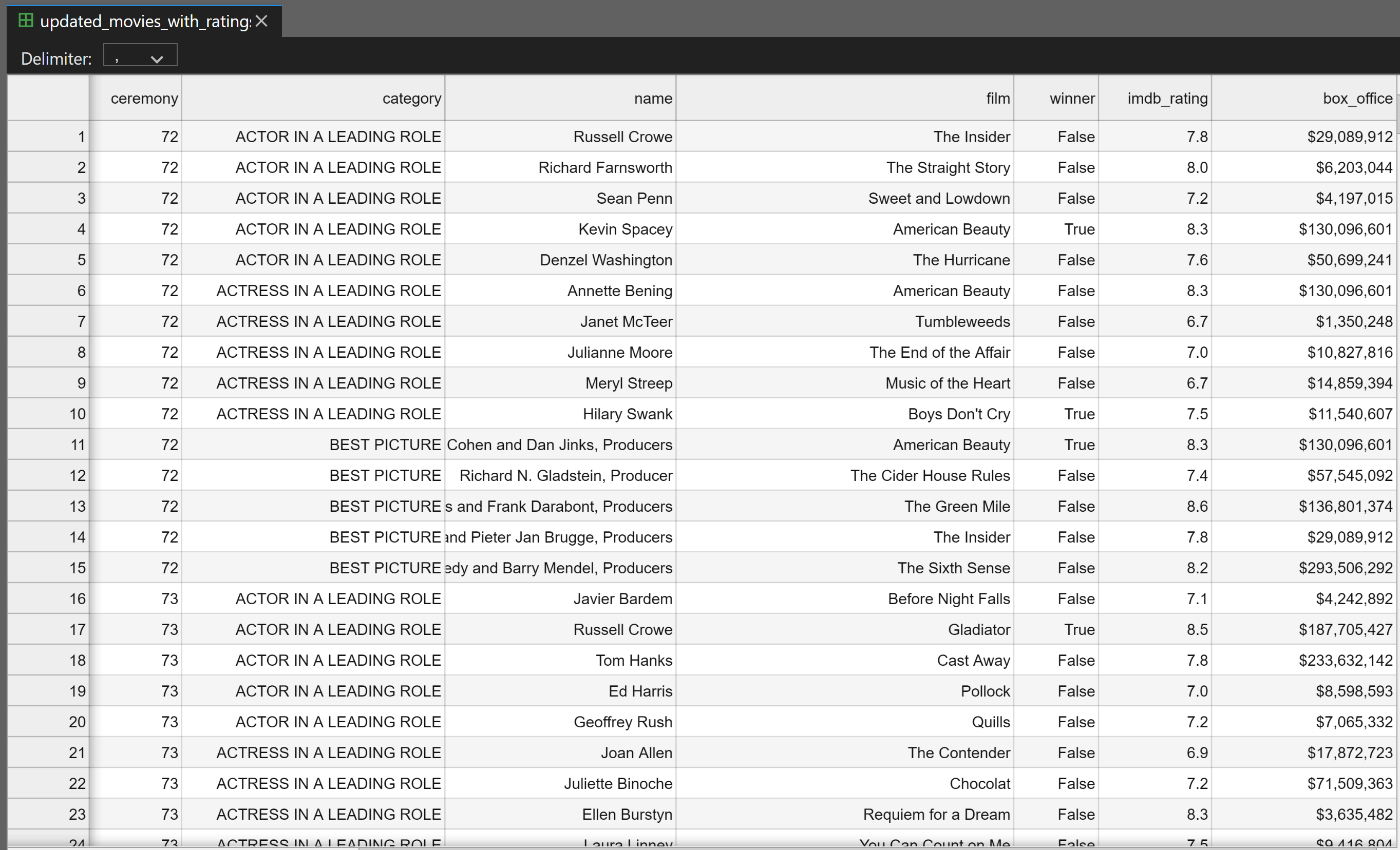The image size is (1400, 850).
Task: Click the cell Denzel Washington
Action: point(560,260)
